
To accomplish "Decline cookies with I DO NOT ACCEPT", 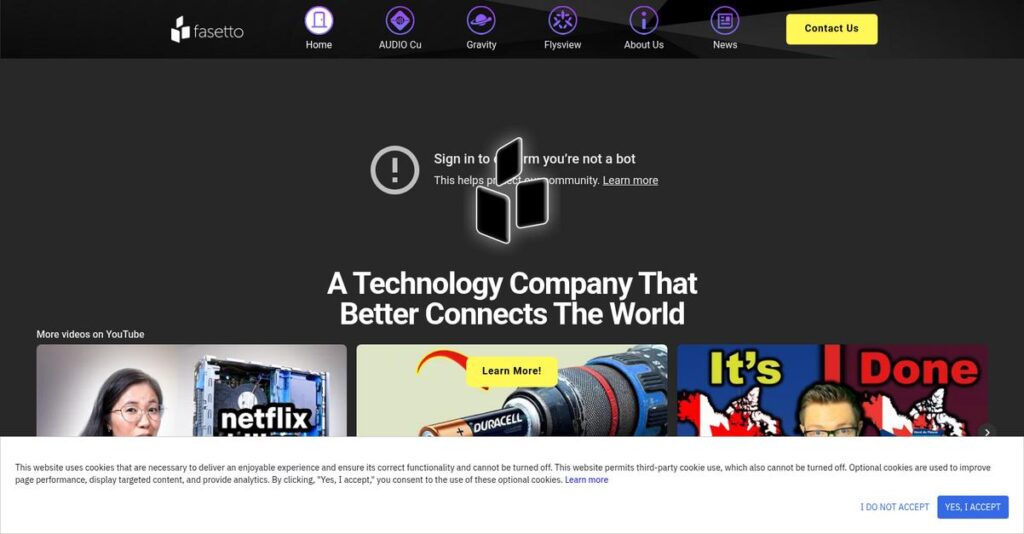I will click(x=894, y=507).
